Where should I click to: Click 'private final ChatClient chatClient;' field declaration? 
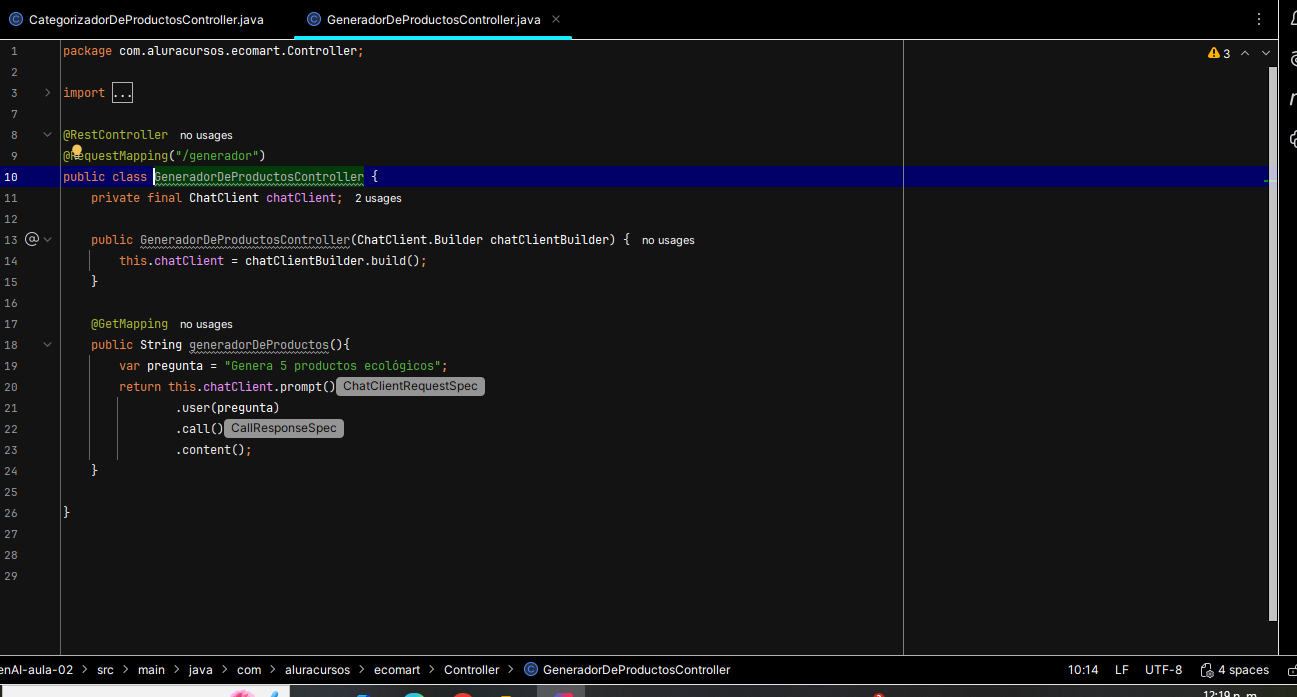click(x=217, y=198)
